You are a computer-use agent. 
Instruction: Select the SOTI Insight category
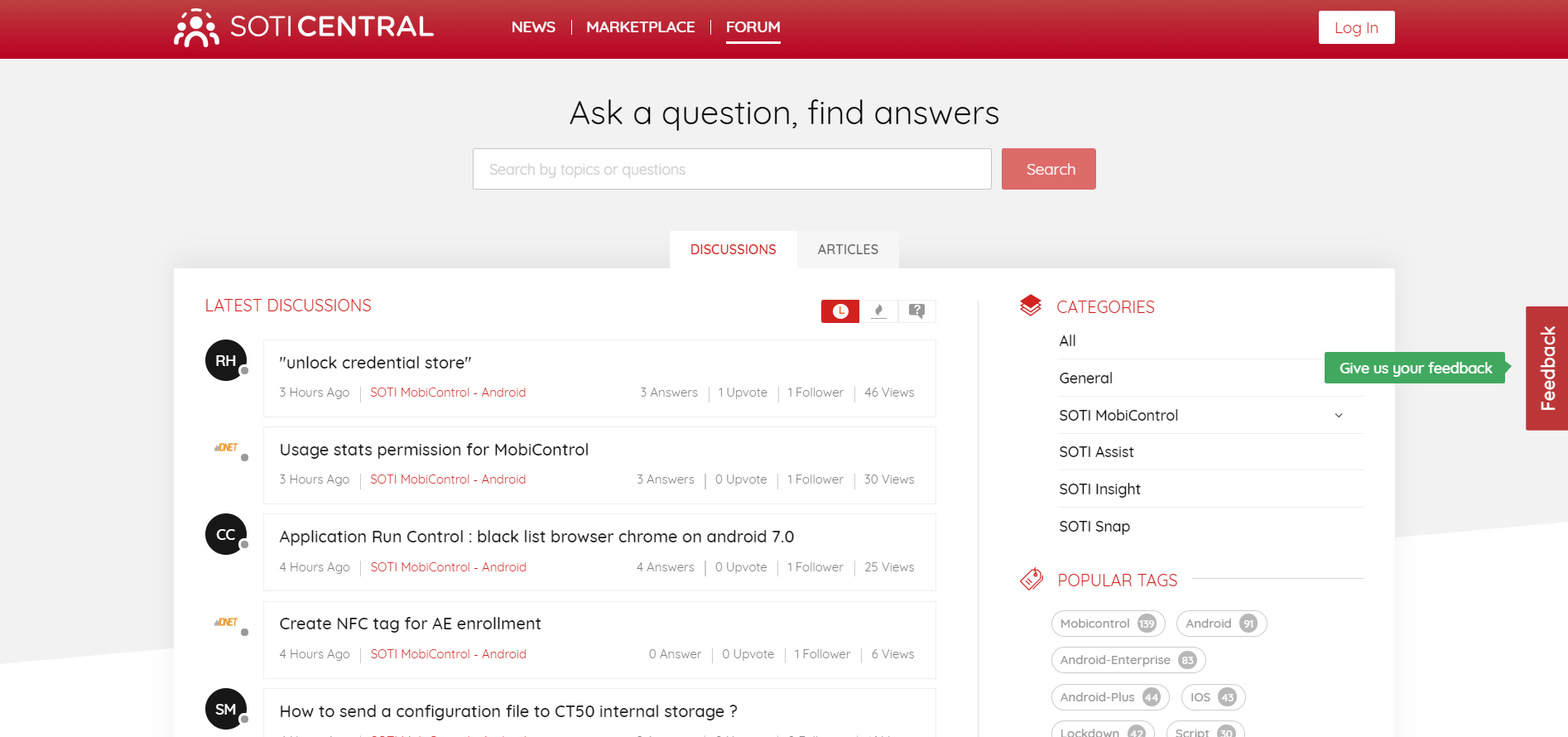pyautogui.click(x=1099, y=489)
